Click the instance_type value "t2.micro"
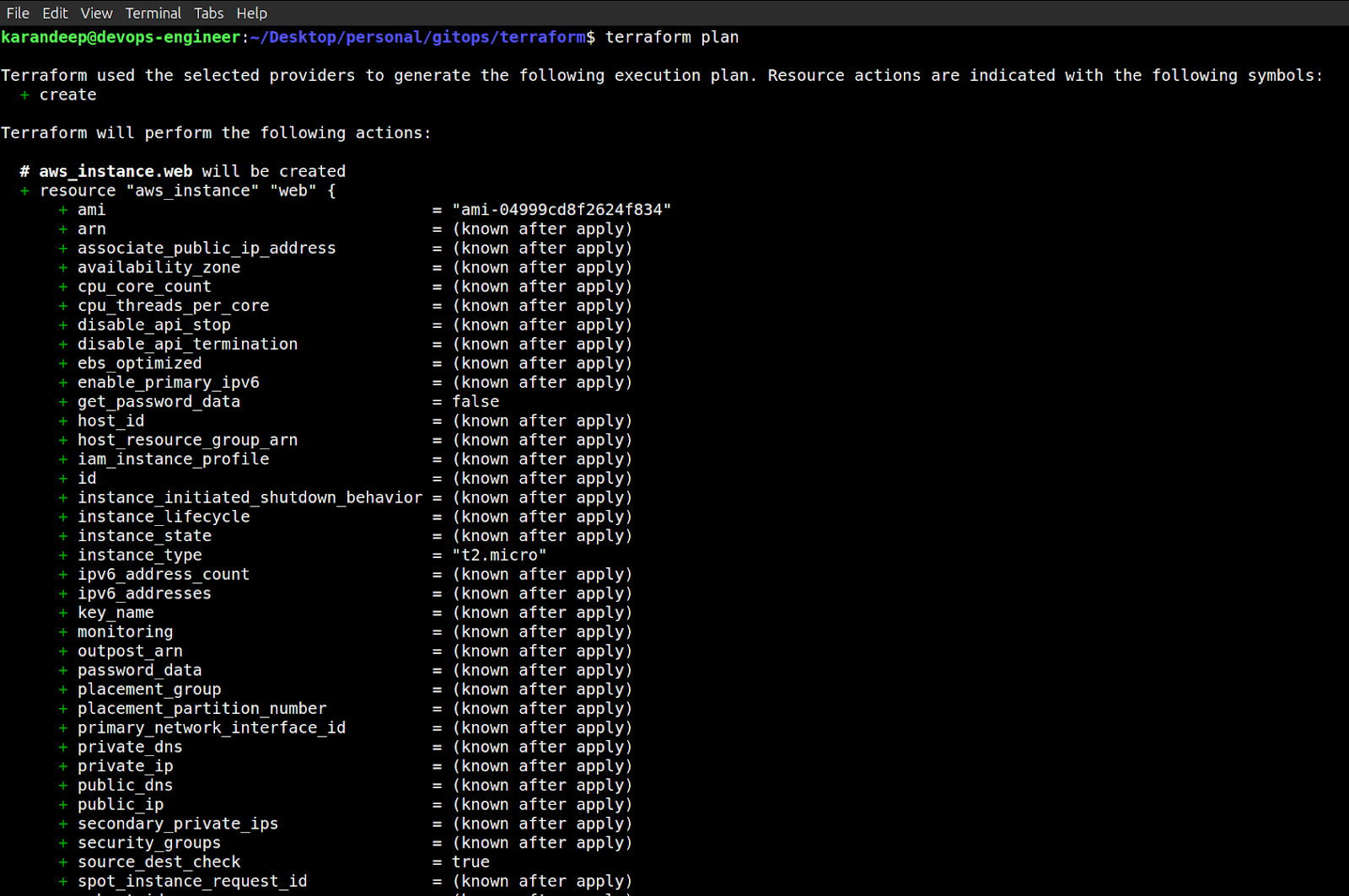1349x896 pixels. [x=497, y=555]
